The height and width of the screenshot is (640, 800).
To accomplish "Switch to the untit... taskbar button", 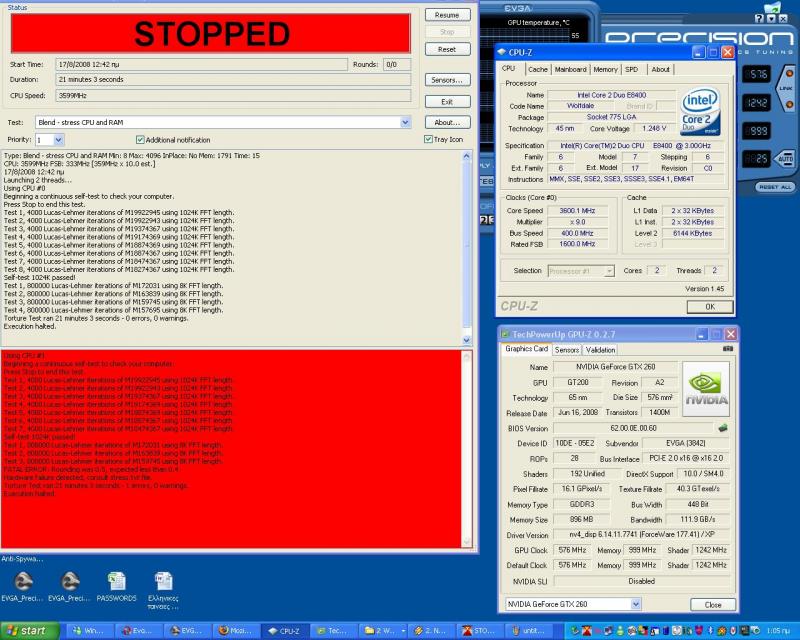I will click(529, 631).
